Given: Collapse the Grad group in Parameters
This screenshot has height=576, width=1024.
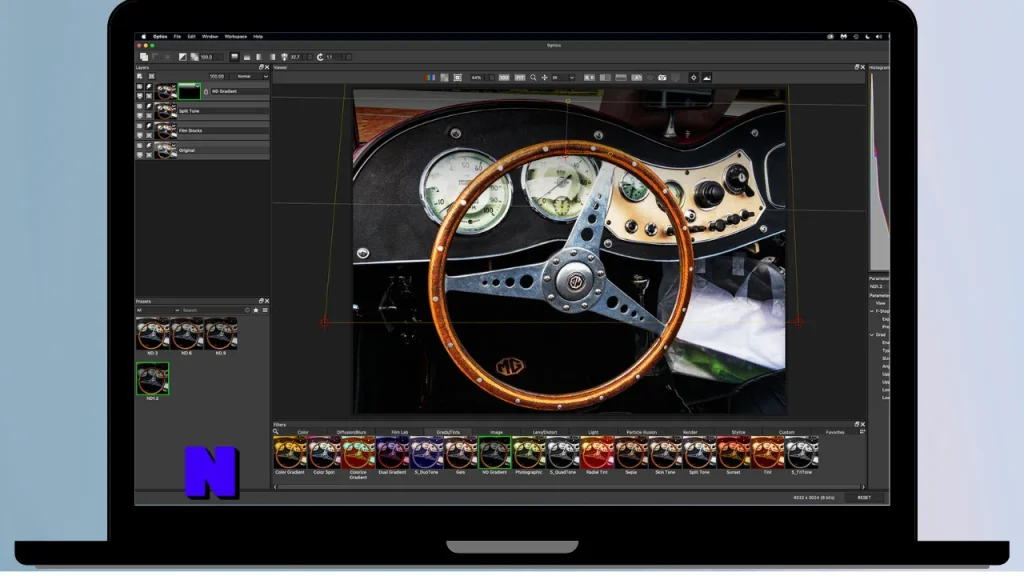Looking at the screenshot, I should point(872,335).
